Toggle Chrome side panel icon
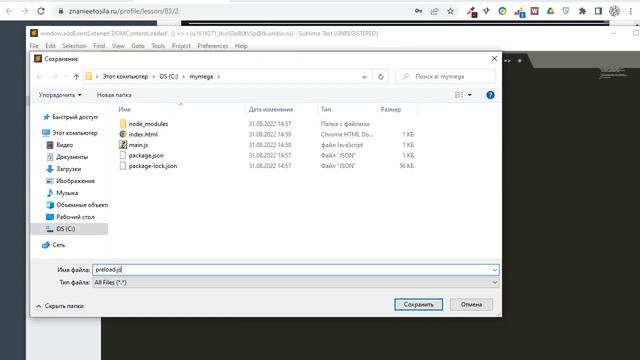Image resolution: width=640 pixels, height=360 pixels. 598,11
